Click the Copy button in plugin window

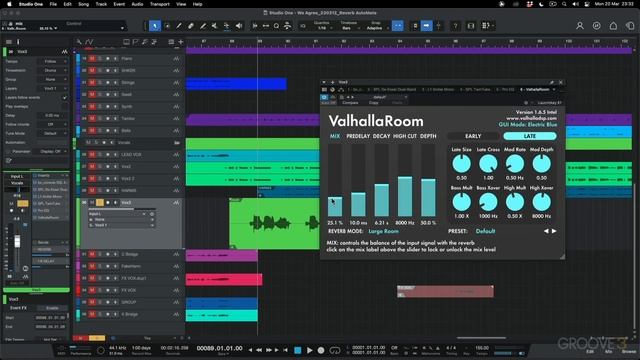[x=373, y=103]
